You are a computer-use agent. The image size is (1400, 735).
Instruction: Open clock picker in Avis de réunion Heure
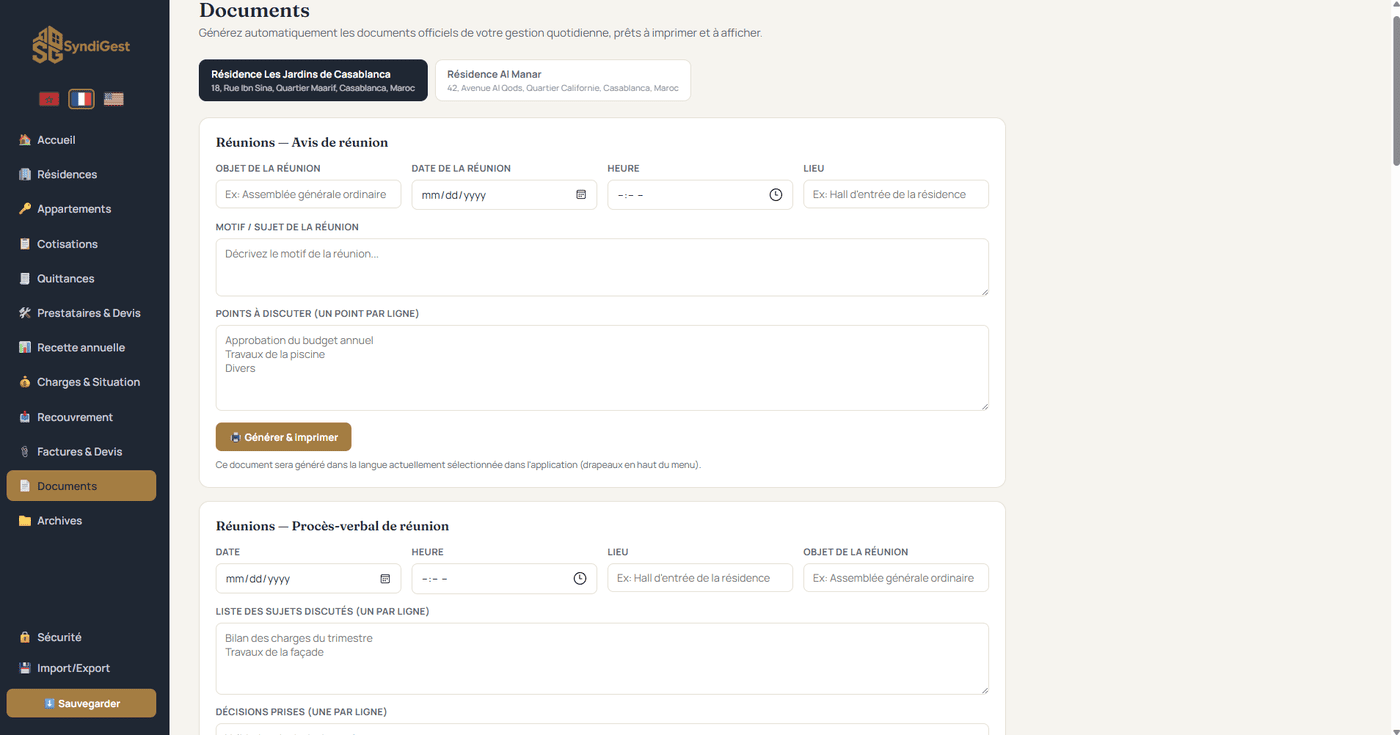pos(776,195)
